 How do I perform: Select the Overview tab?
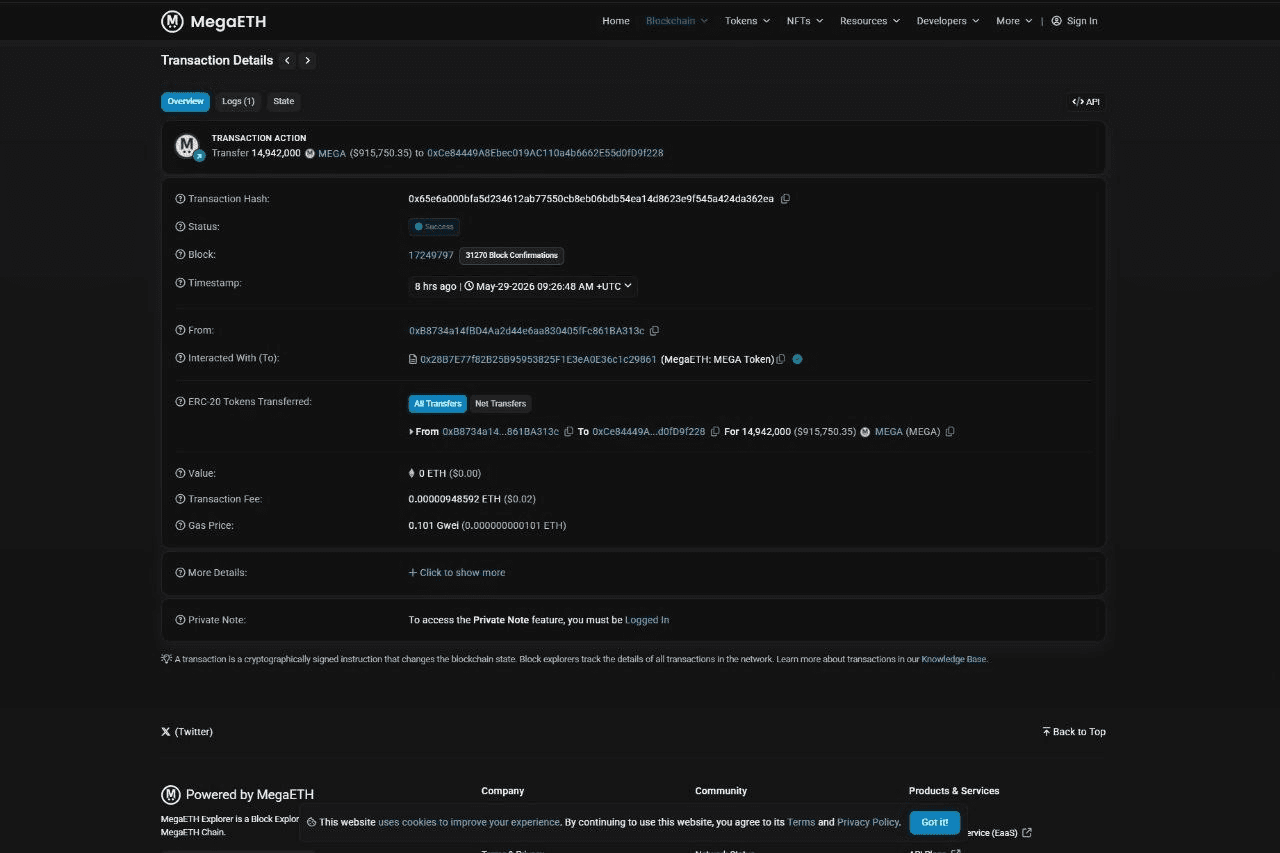185,101
